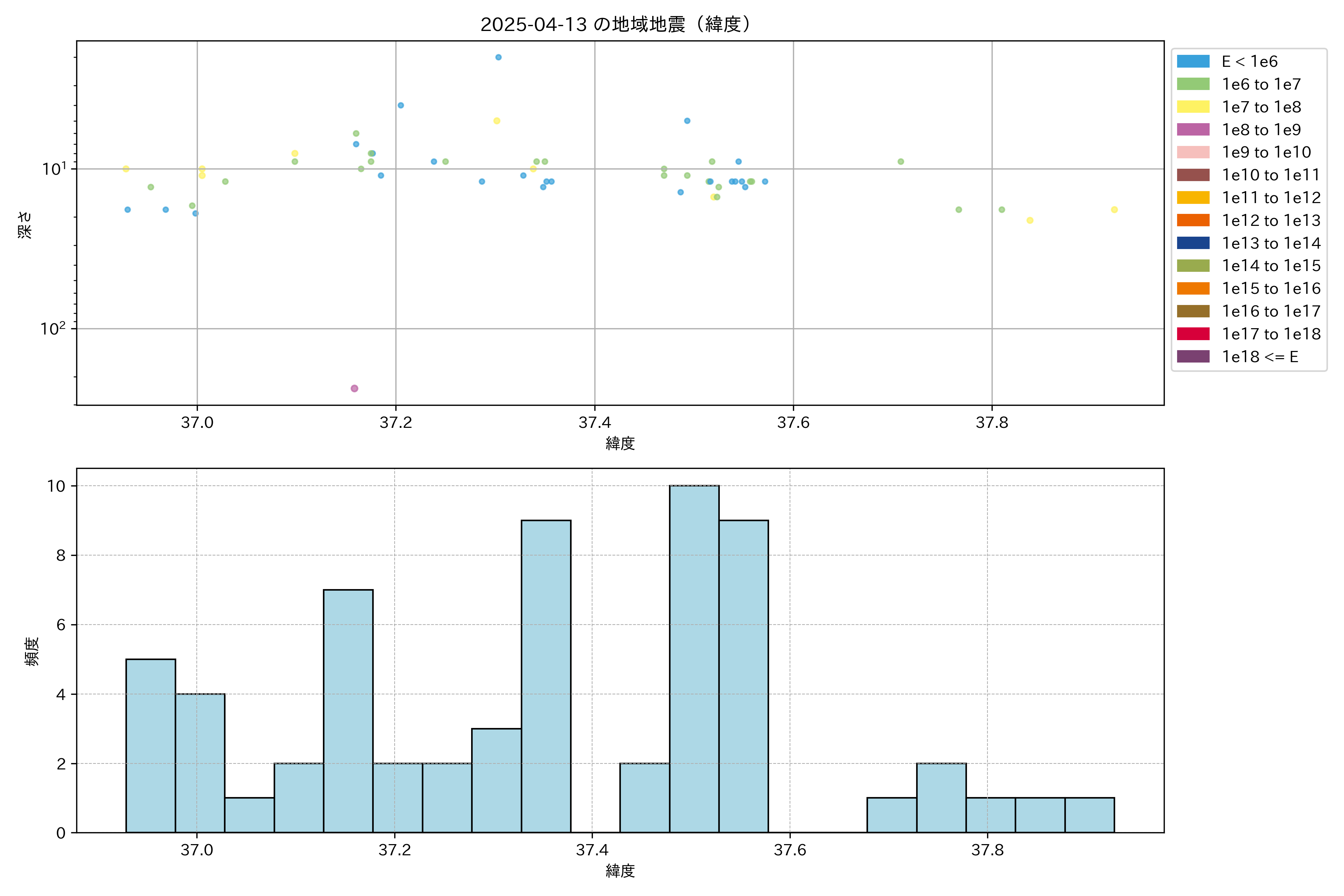Click the topmost blue scatter point
Image resolution: width=1344 pixels, height=896 pixels.
tap(498, 57)
